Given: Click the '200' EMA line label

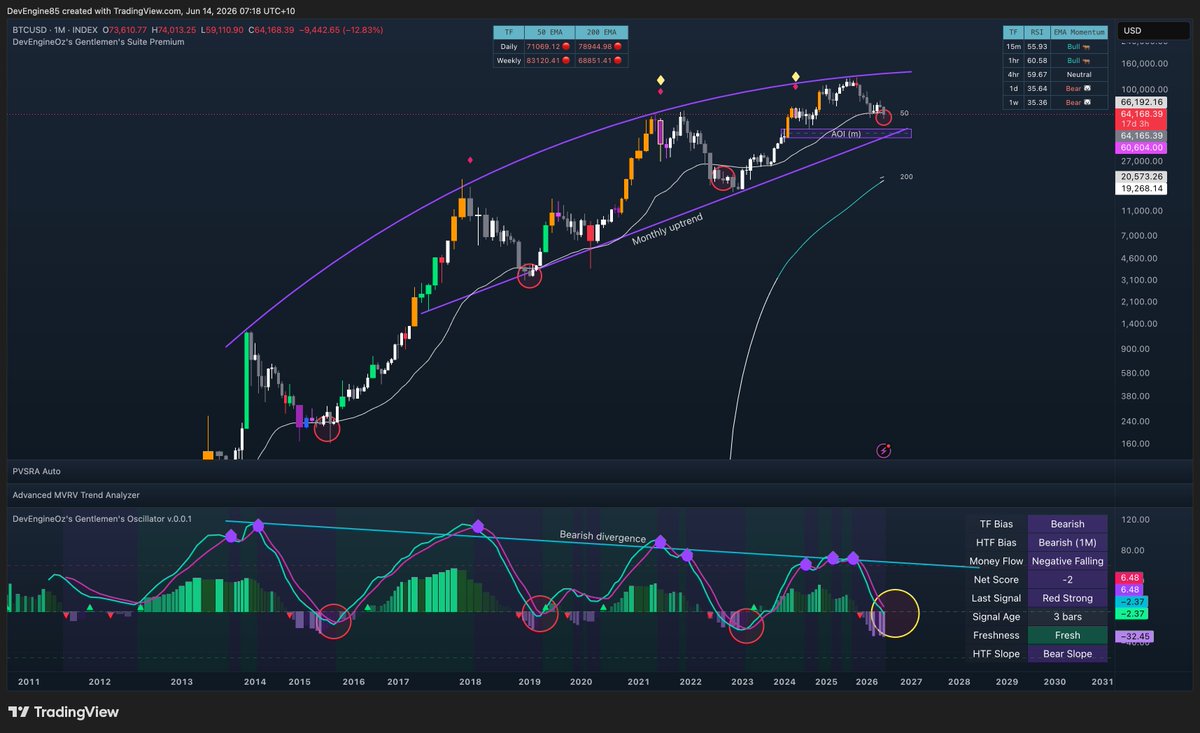Looking at the screenshot, I should click(904, 177).
